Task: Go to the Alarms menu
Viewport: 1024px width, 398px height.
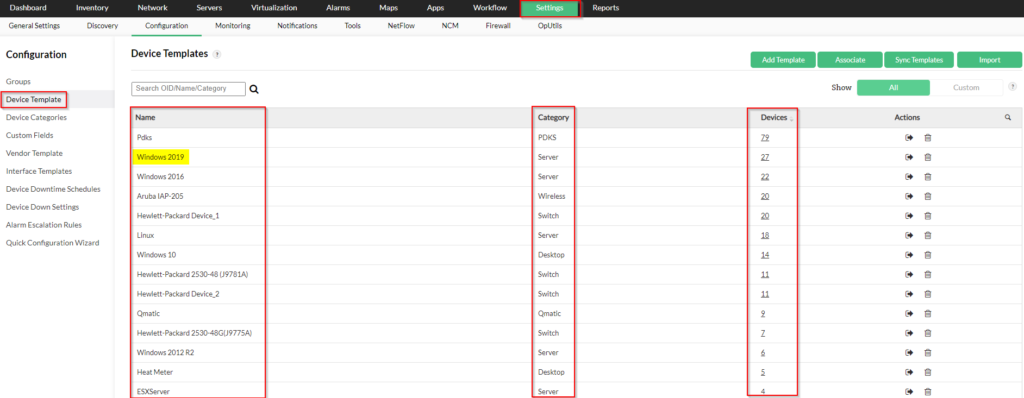Action: coord(338,8)
